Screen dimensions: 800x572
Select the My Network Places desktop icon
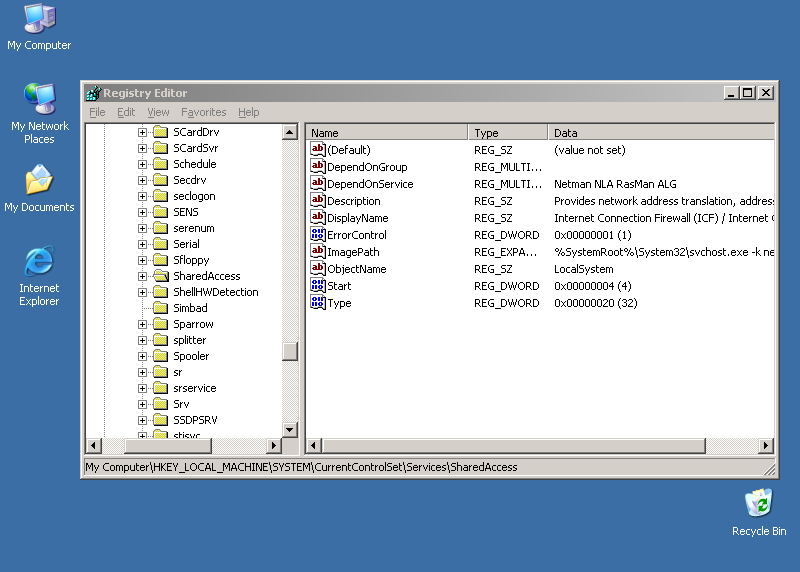click(39, 113)
